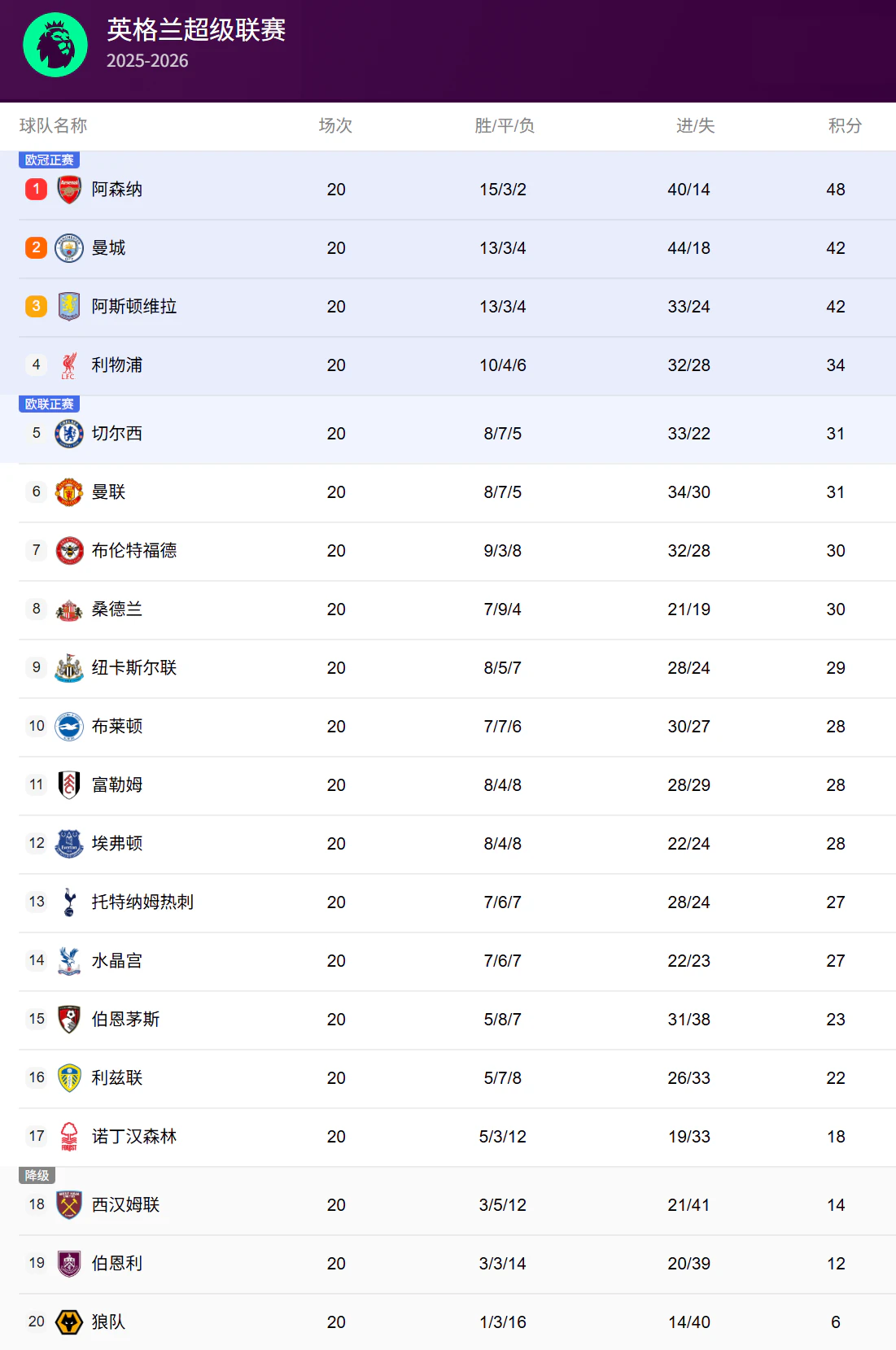The image size is (896, 1350).
Task: Click the 胜/平/负 column header
Action: 505,125
